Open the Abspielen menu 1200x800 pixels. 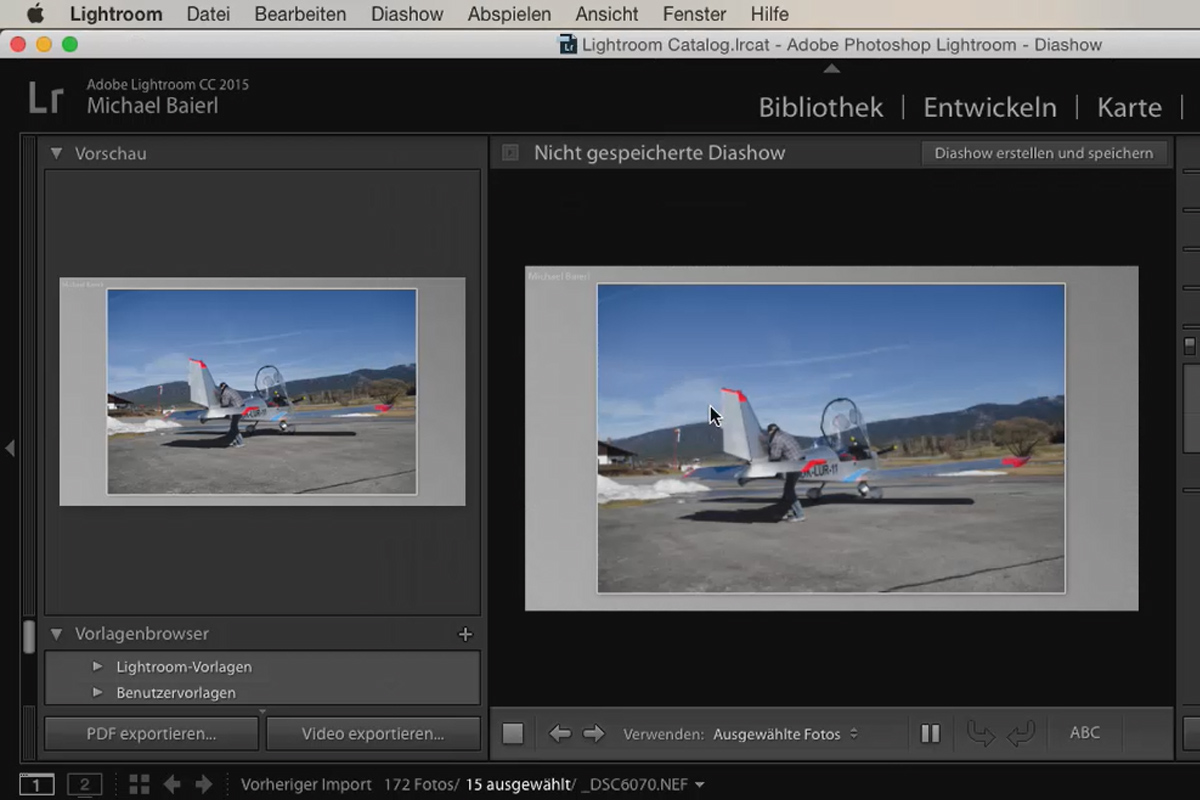click(509, 14)
